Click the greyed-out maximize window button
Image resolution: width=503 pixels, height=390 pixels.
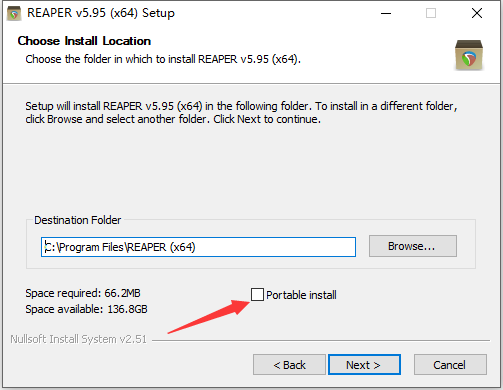pyautogui.click(x=431, y=13)
